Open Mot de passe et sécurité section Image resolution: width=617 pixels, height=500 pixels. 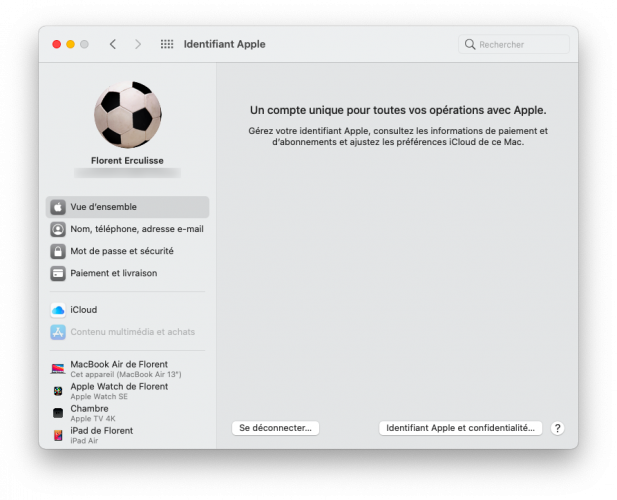[127, 251]
